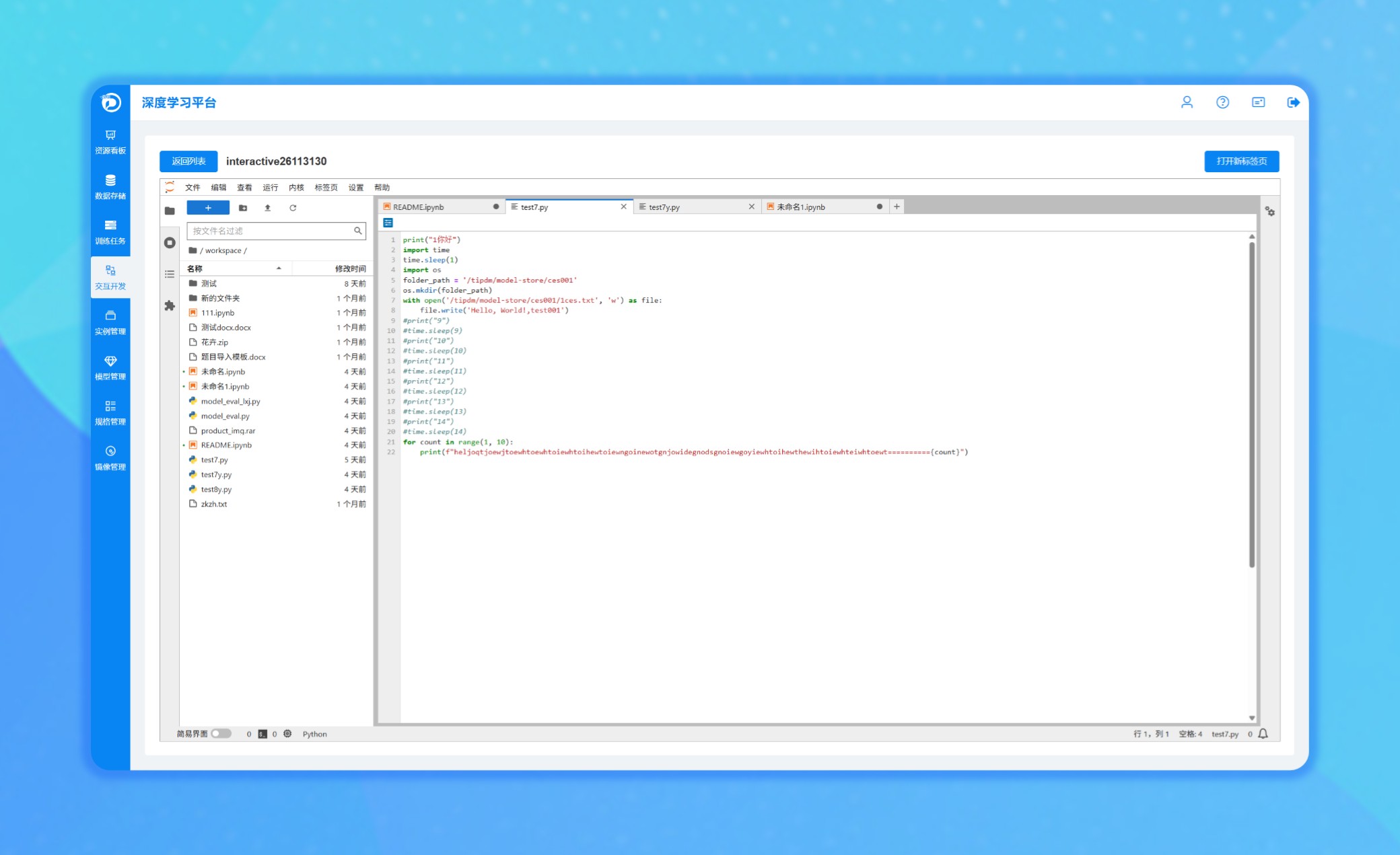Close the test7.py tab
Image resolution: width=1400 pixels, height=855 pixels.
(624, 207)
